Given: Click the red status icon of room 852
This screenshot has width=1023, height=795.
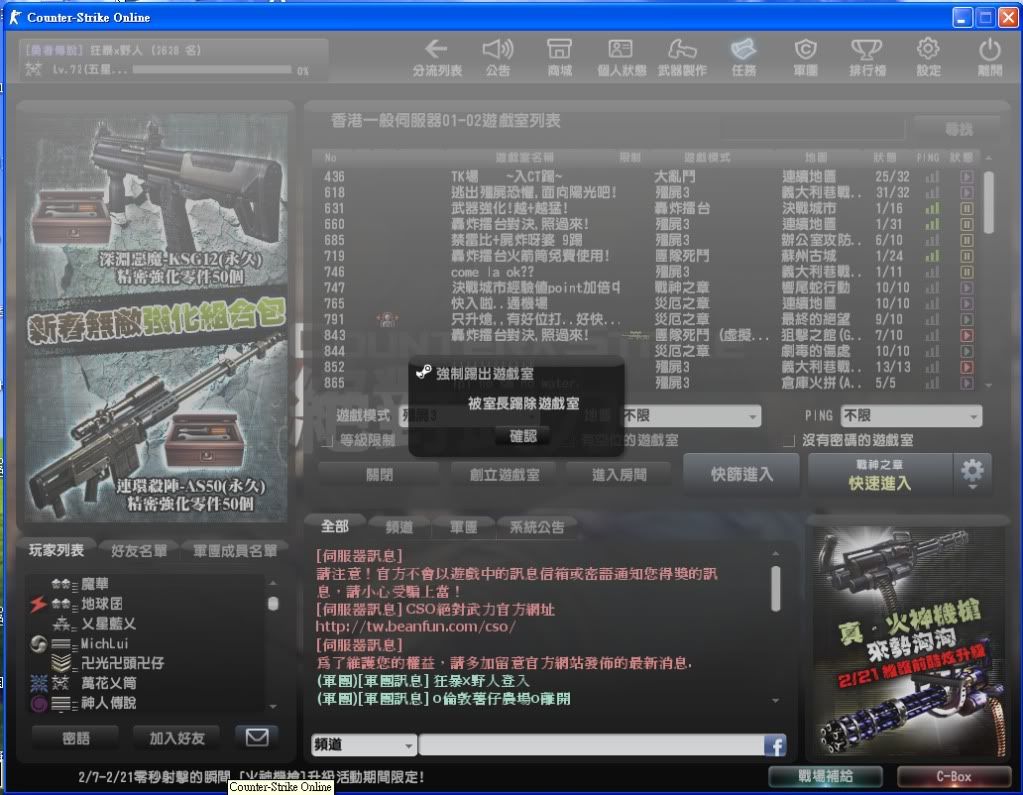Looking at the screenshot, I should (967, 367).
